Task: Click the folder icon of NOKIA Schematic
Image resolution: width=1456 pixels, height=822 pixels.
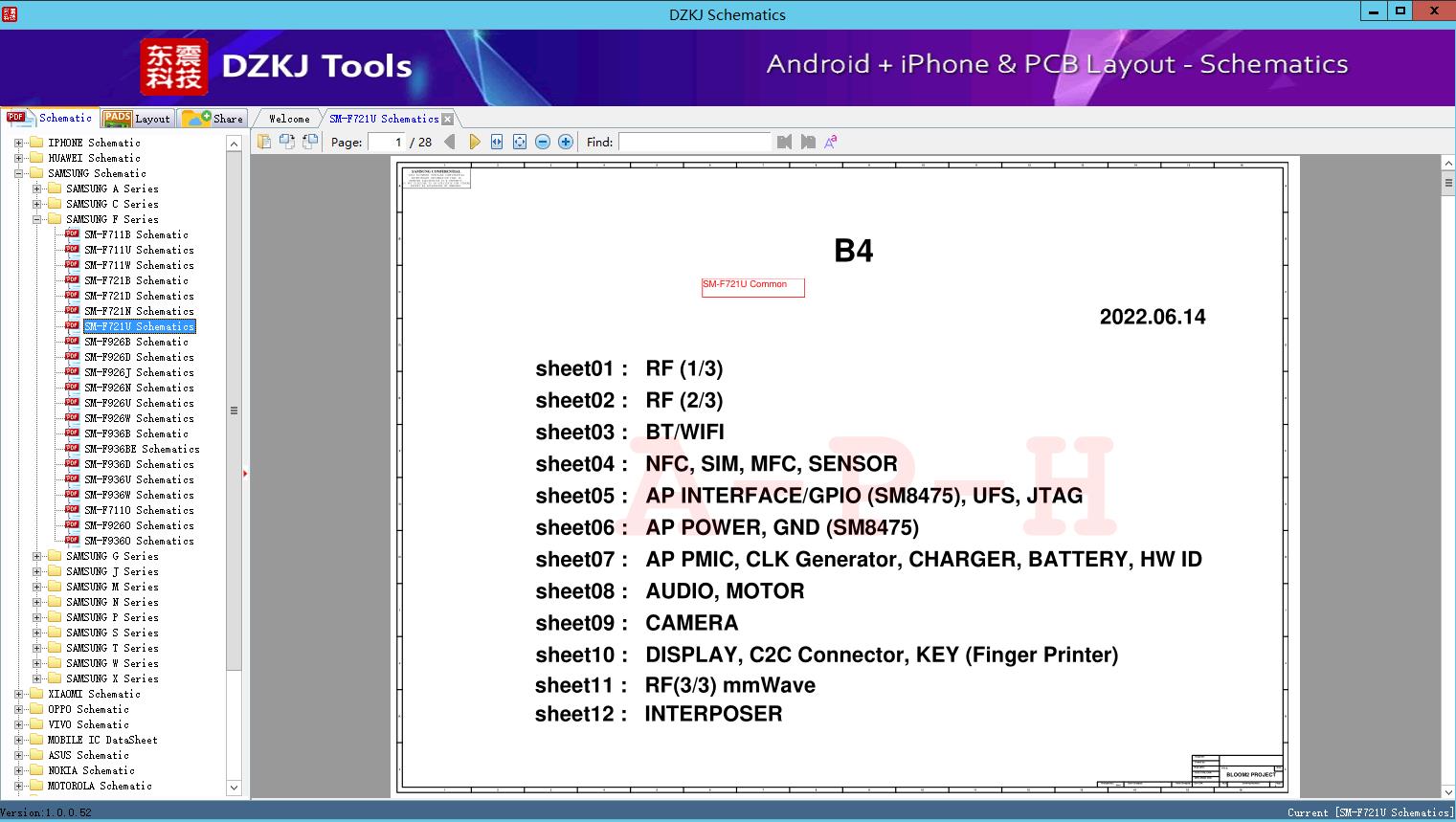Action: click(36, 770)
